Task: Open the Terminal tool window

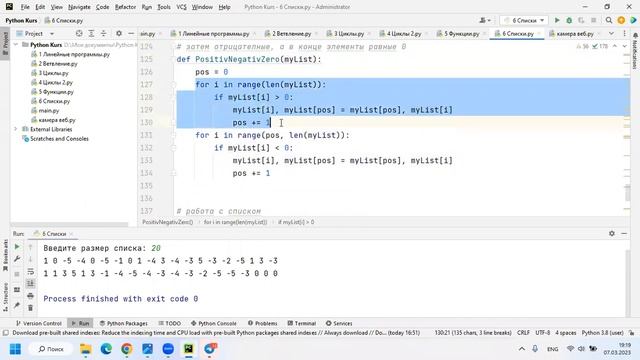Action: 301,323
